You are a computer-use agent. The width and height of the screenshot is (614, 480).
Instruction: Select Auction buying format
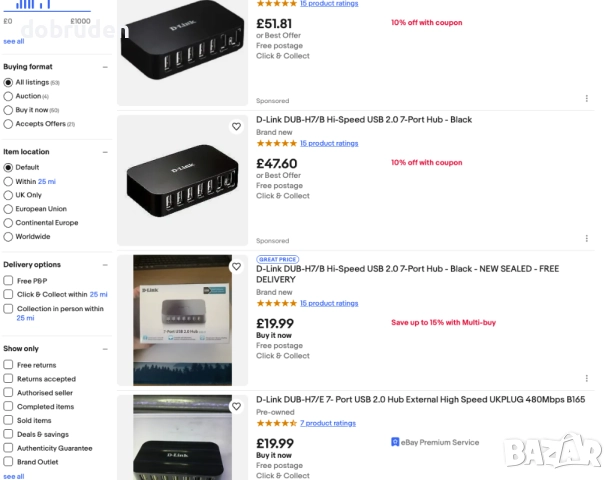[9, 96]
